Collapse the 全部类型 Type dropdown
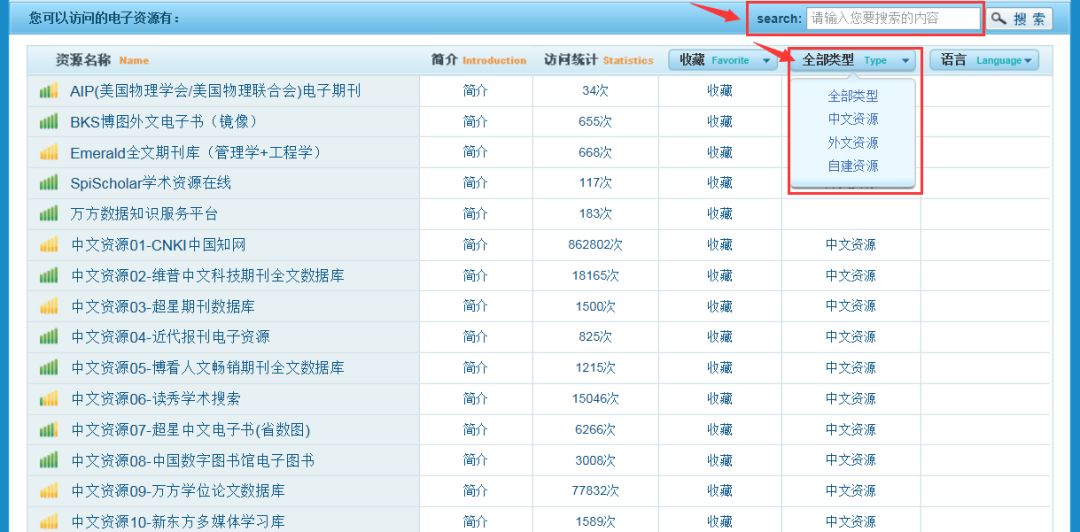This screenshot has height=532, width=1080. coord(855,61)
